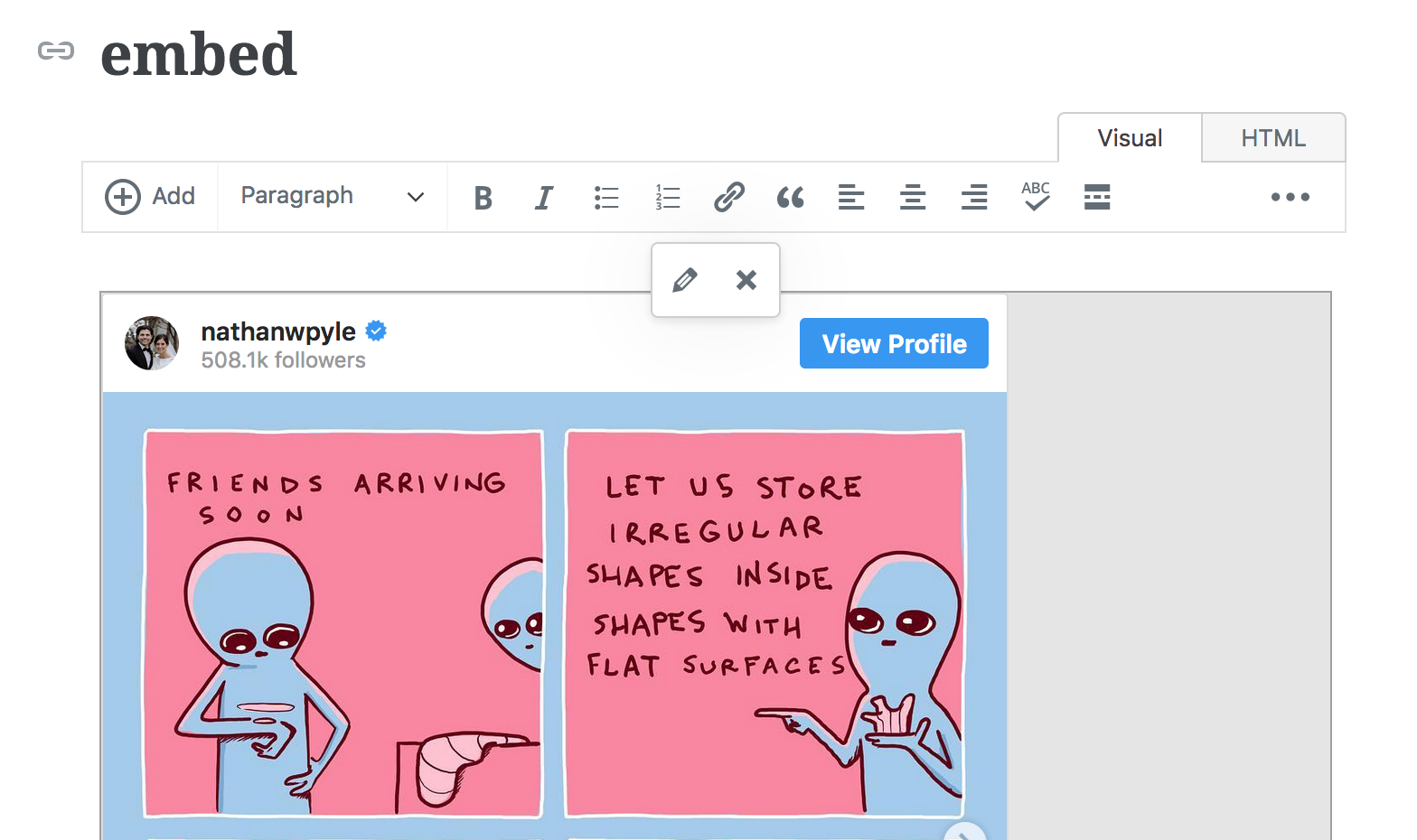Toggle bold formatting
Viewport: 1417px width, 840px height.
point(483,198)
